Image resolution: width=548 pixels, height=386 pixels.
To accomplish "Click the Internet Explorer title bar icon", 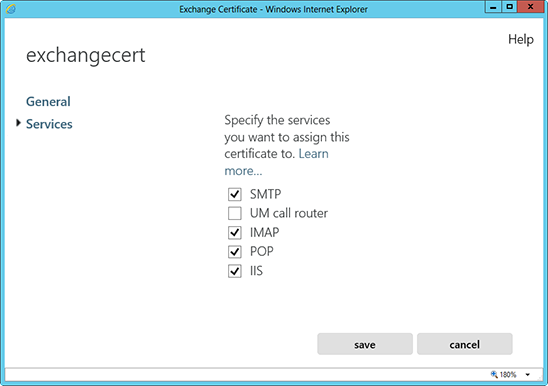I will [x=11, y=9].
